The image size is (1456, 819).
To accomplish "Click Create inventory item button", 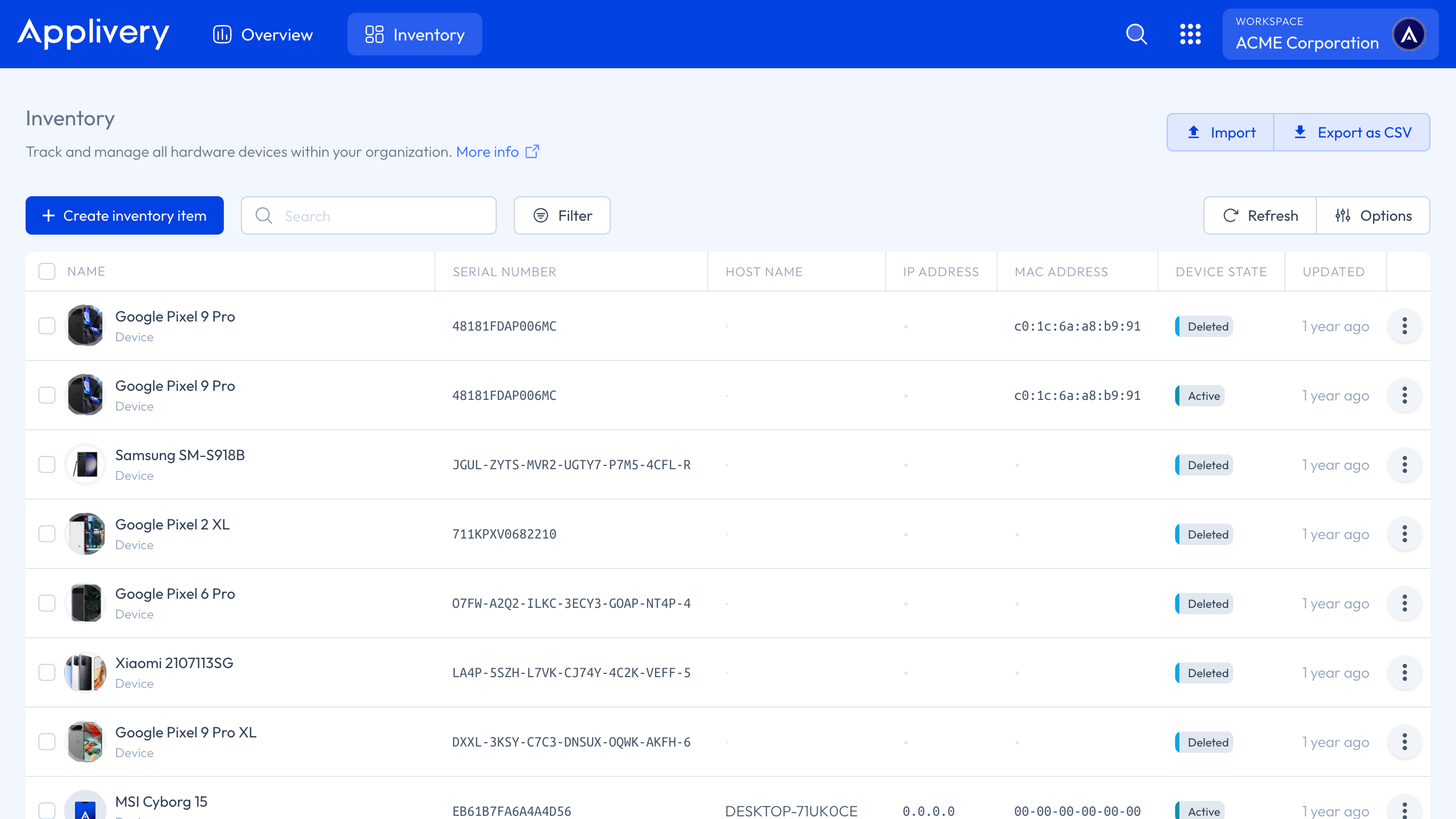I will pyautogui.click(x=124, y=215).
